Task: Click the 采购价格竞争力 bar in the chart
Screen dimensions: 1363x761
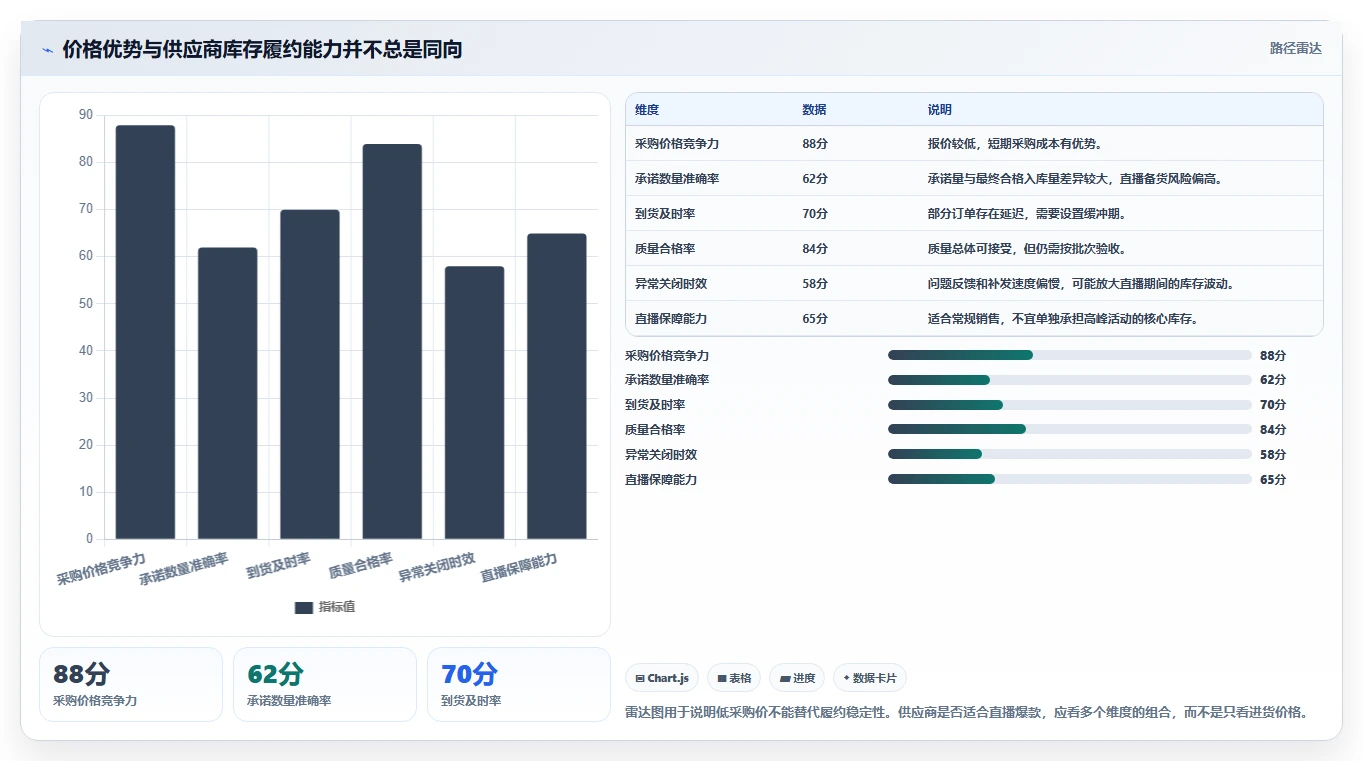Action: 145,332
